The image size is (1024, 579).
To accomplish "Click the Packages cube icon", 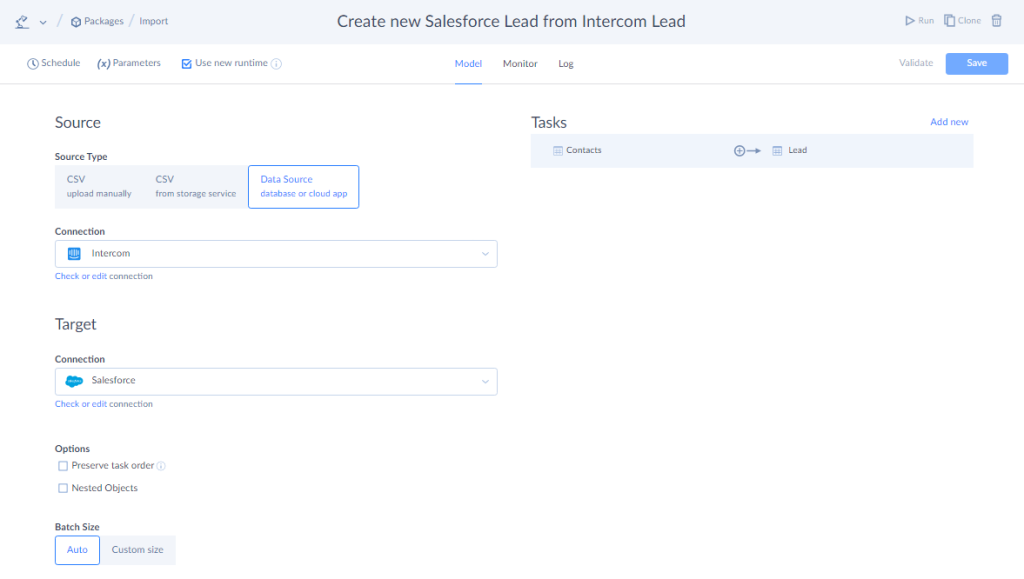I will click(76, 22).
